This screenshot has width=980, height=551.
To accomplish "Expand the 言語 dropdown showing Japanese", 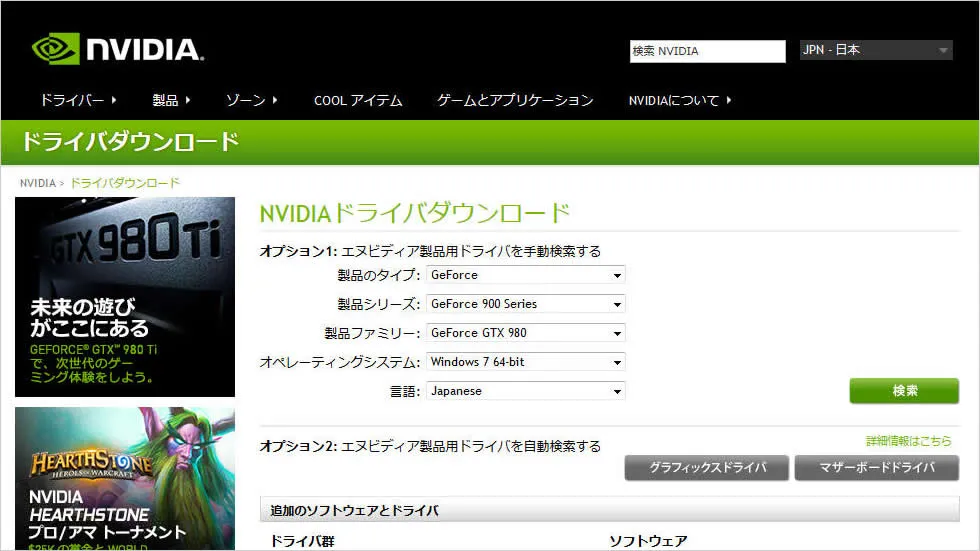I will point(525,391).
